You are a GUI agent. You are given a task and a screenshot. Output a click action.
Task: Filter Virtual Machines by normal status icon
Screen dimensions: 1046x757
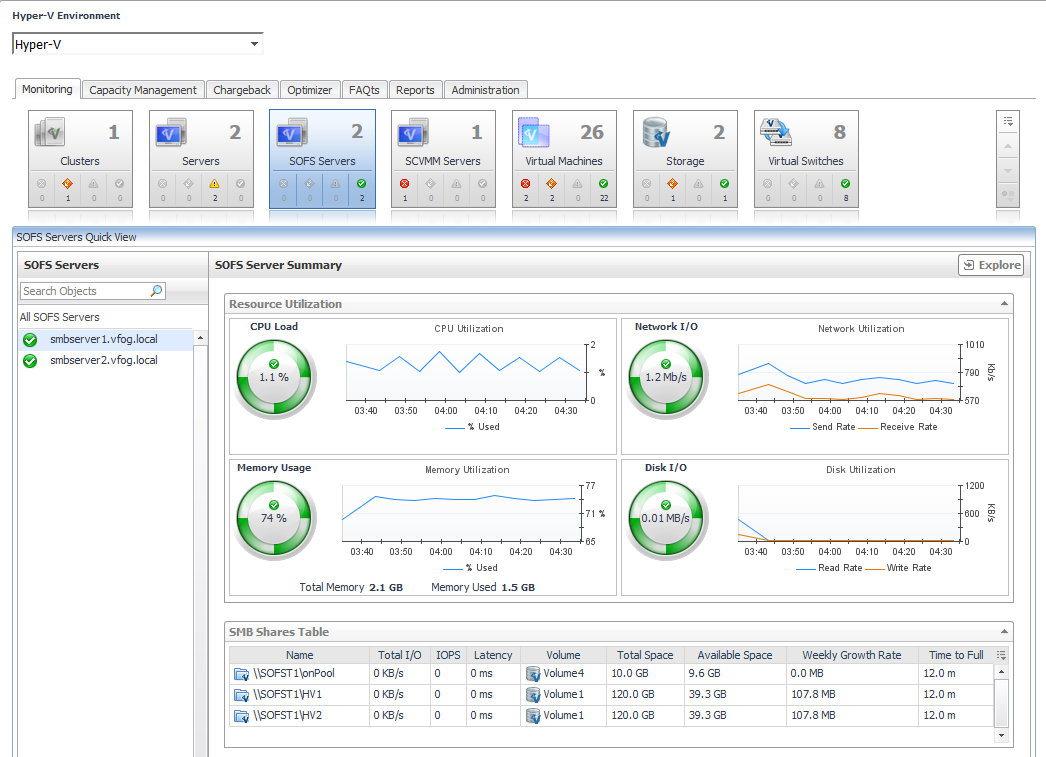click(604, 183)
